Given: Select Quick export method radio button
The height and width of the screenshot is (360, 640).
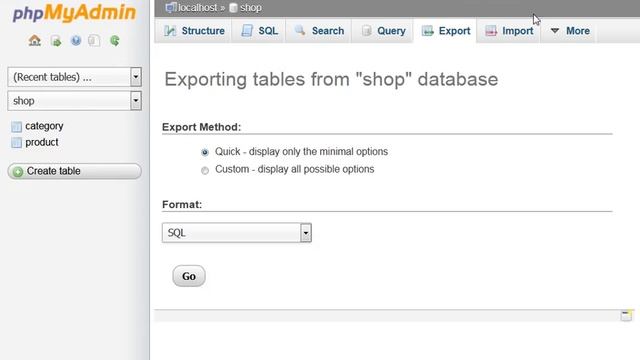Looking at the screenshot, I should tap(205, 152).
